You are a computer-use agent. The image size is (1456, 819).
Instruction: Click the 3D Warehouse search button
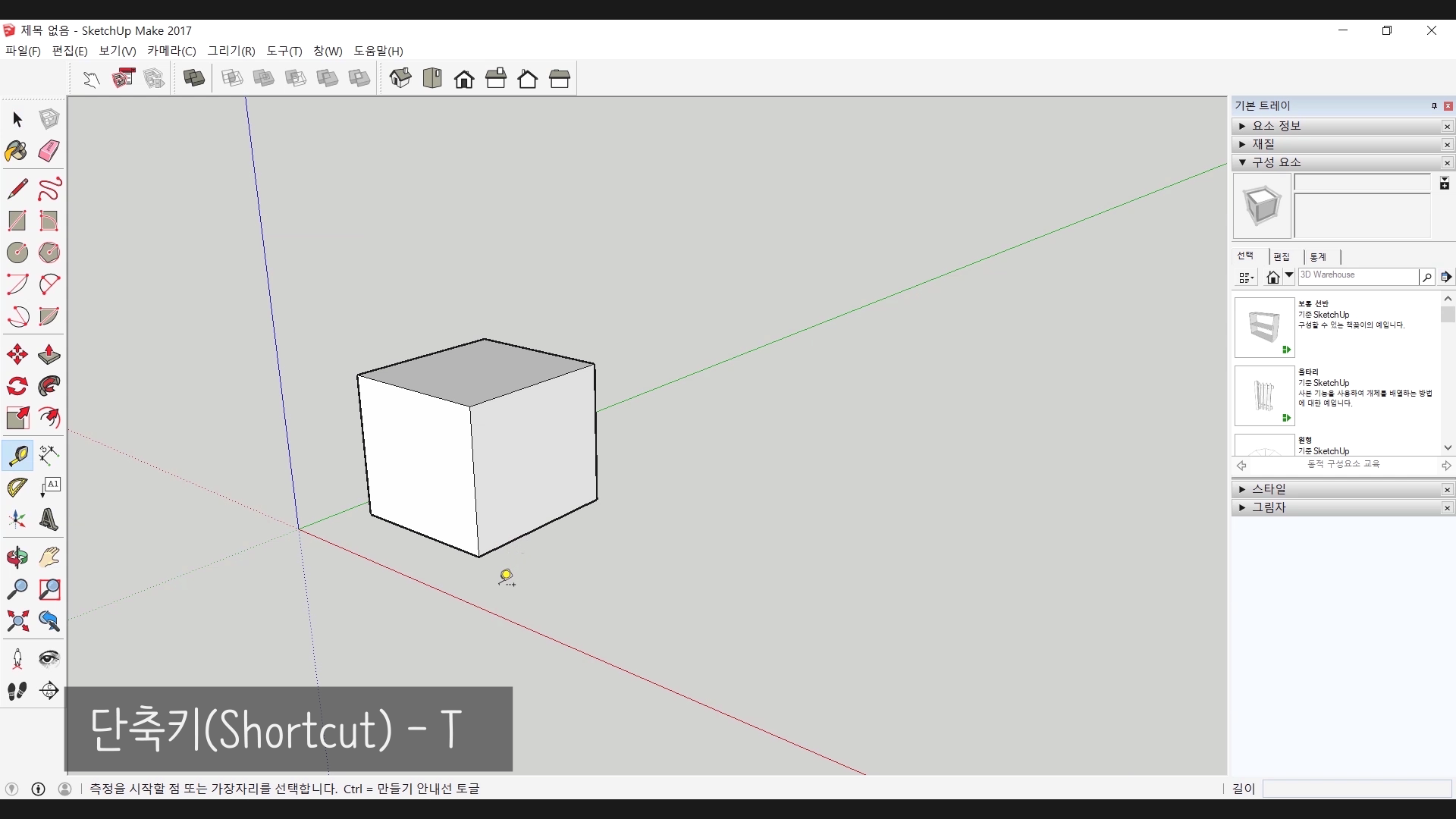pyautogui.click(x=1426, y=277)
